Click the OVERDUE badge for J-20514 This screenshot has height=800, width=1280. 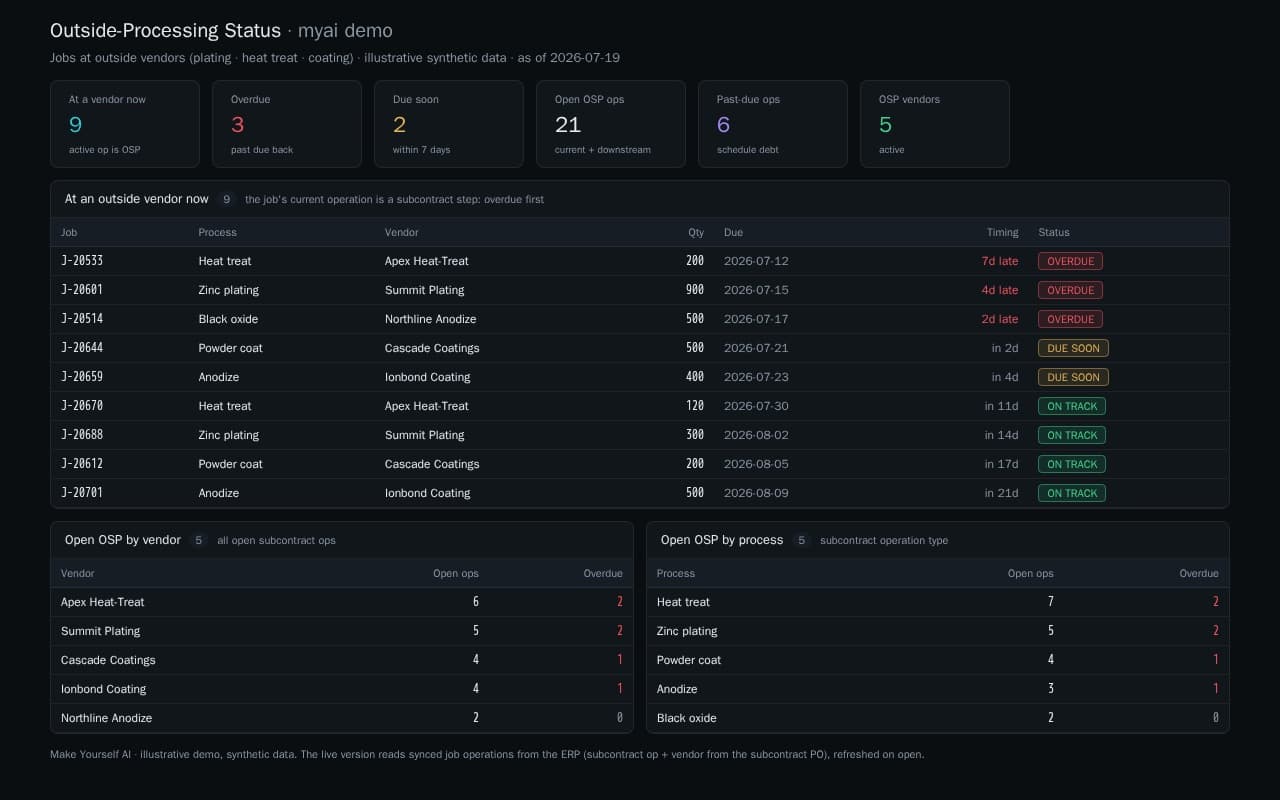point(1070,319)
